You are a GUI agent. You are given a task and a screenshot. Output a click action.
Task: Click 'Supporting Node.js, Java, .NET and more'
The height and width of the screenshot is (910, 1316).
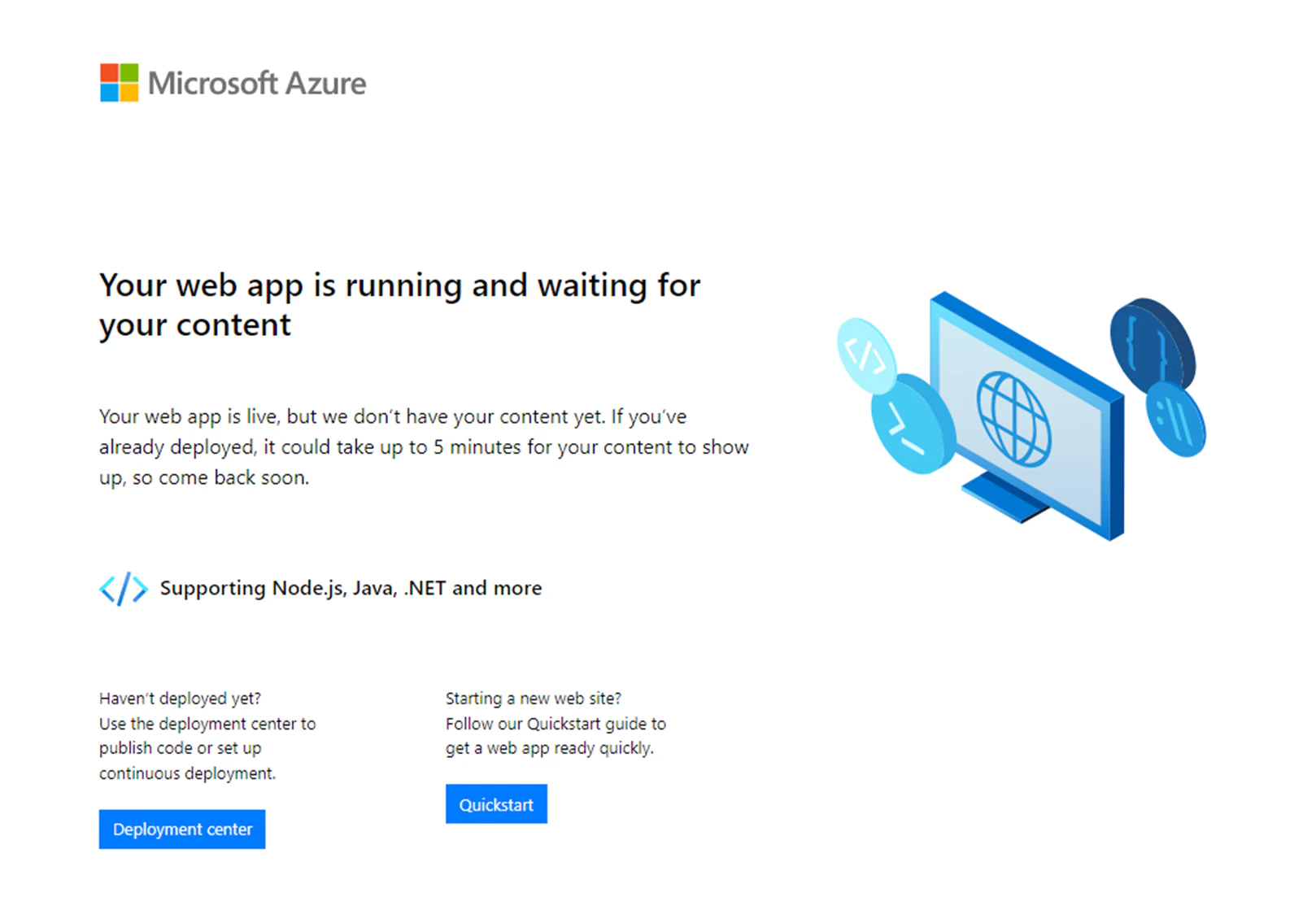[x=351, y=588]
